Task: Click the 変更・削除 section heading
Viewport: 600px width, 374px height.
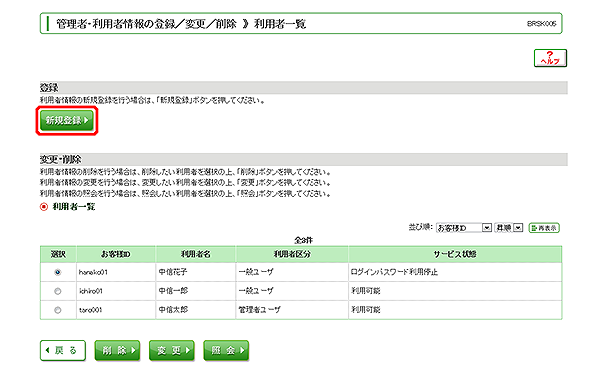Action: [x=61, y=160]
